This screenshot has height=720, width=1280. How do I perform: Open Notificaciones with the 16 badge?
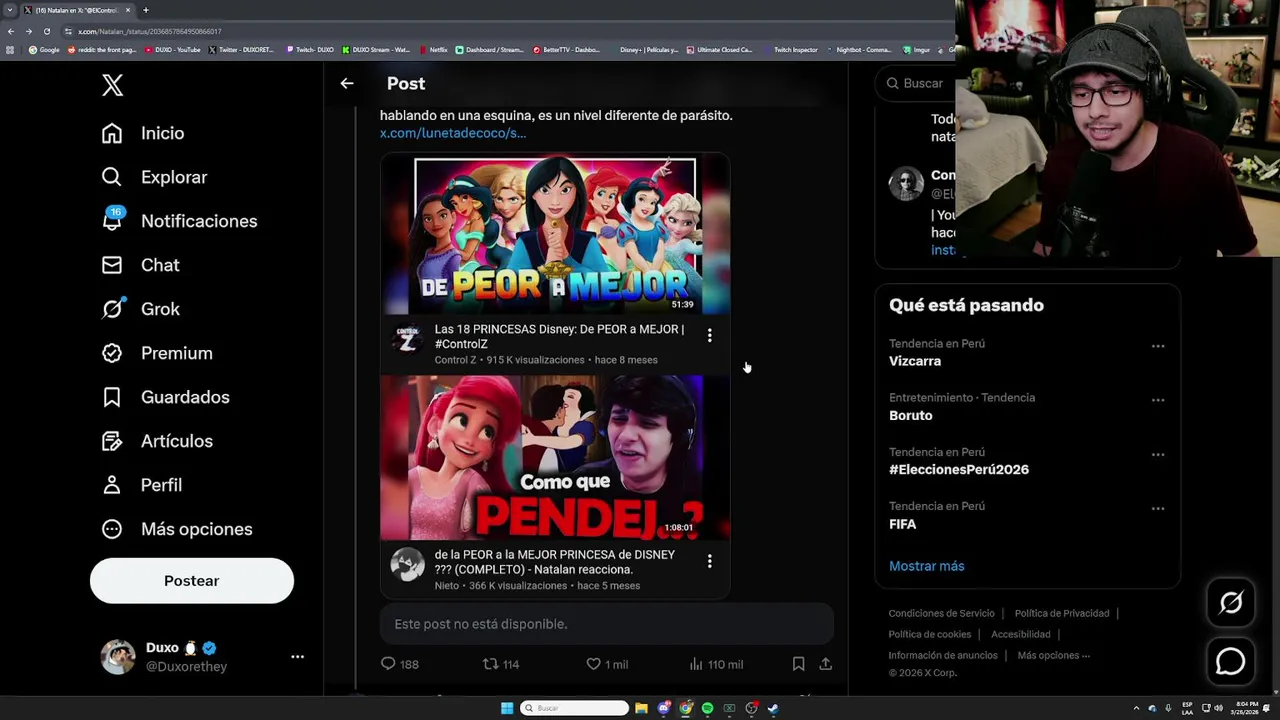tap(179, 221)
